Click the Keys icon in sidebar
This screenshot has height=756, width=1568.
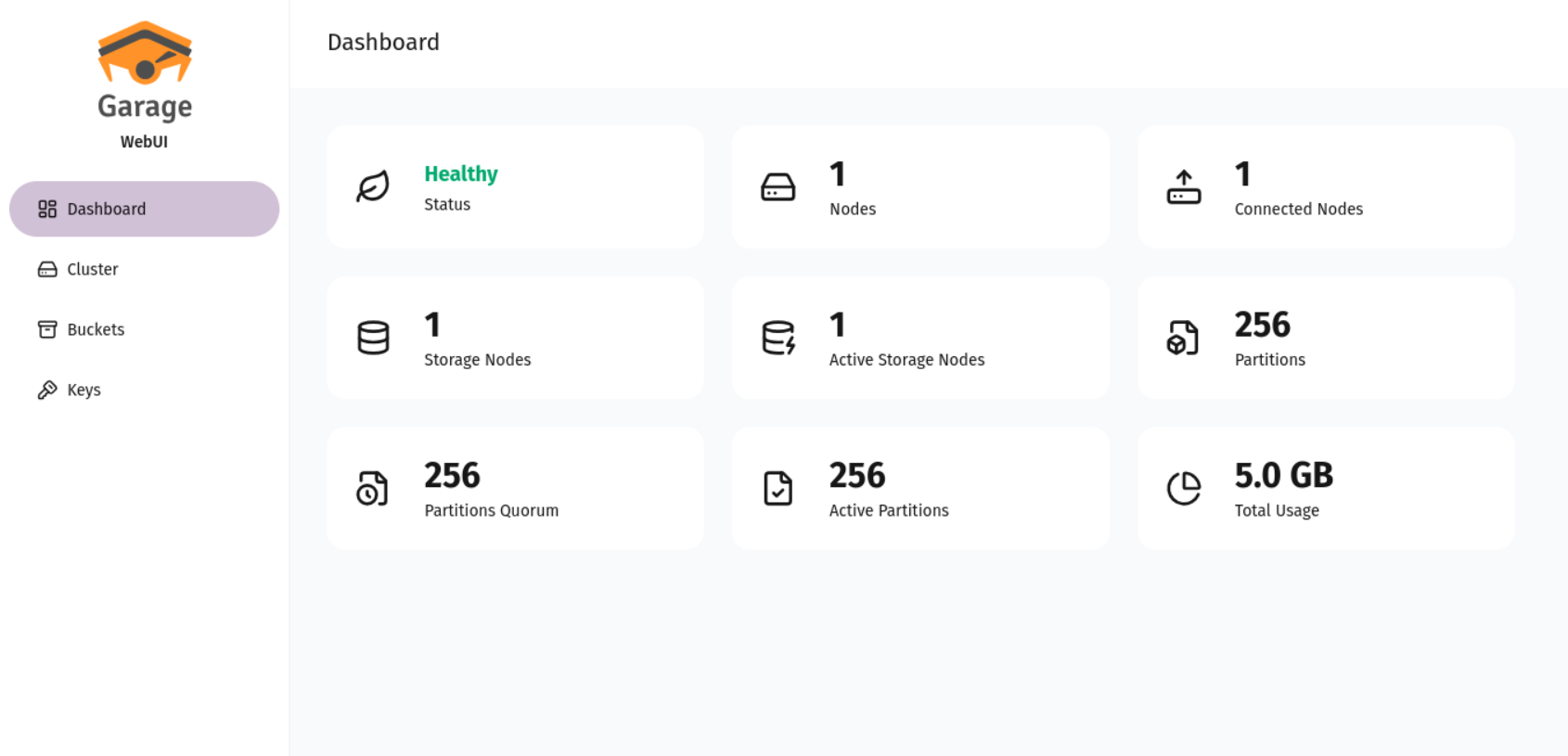pos(47,390)
